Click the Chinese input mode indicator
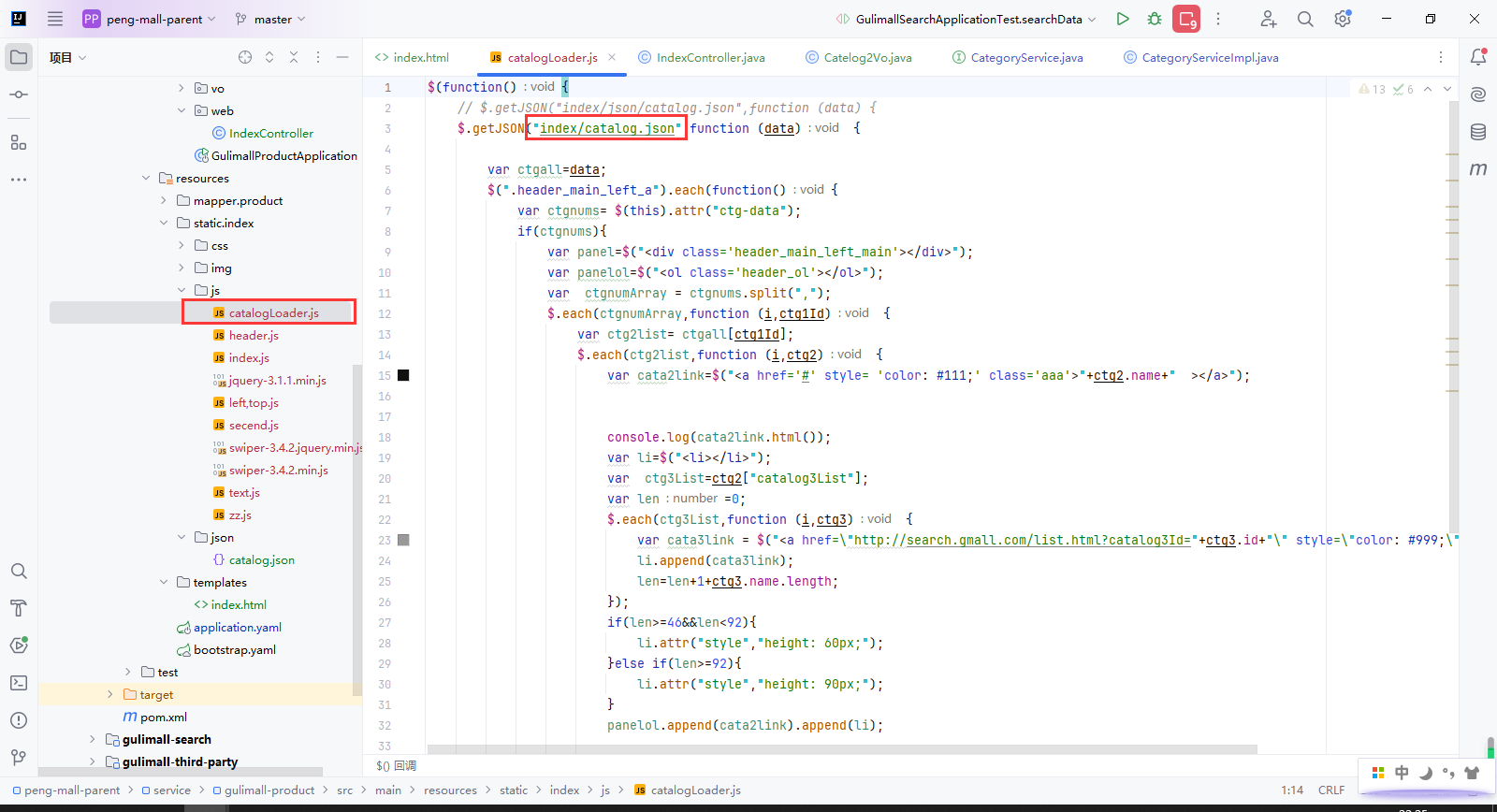The image size is (1497, 812). 1402,773
